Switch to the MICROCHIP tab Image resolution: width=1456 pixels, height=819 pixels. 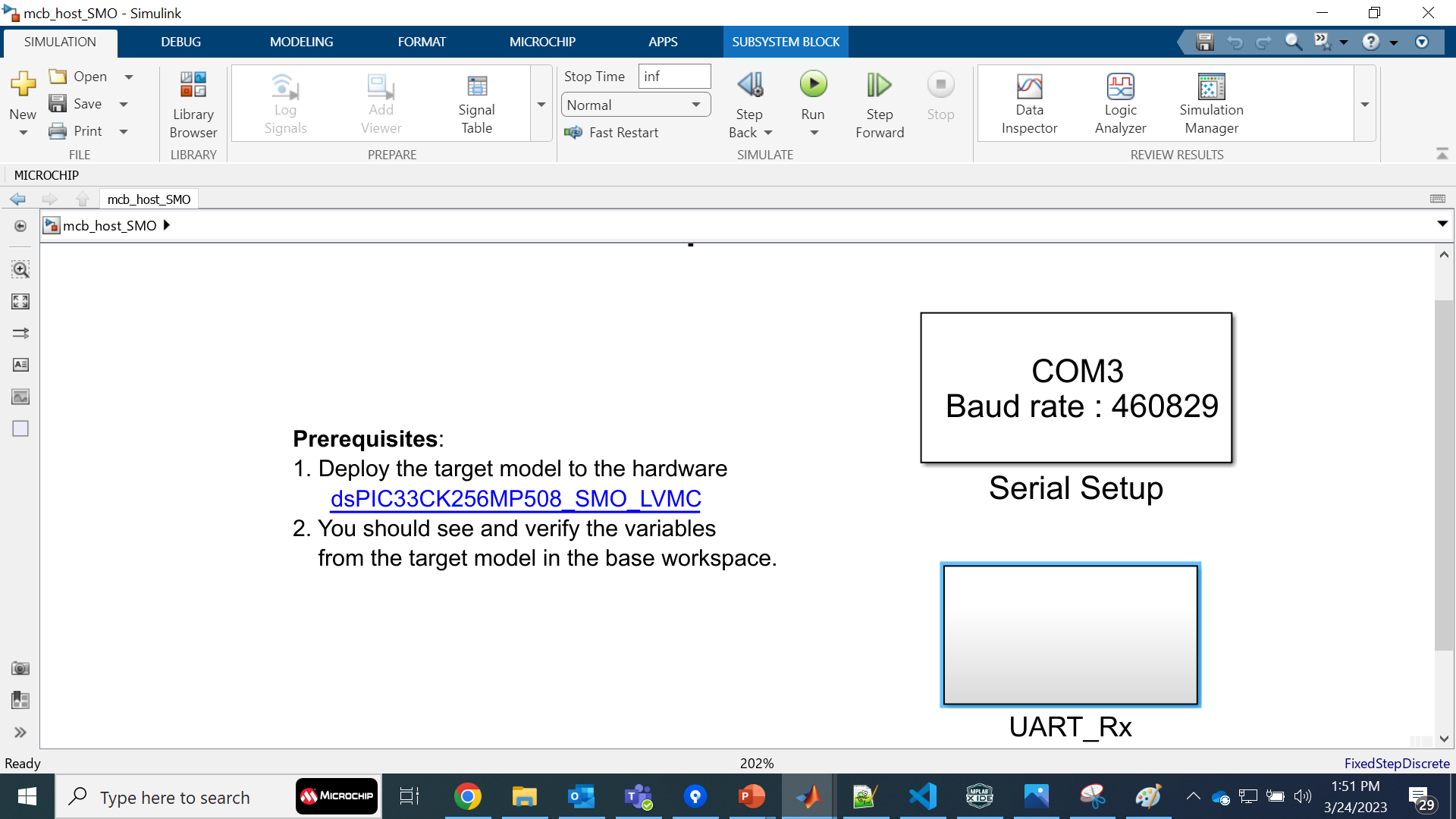click(x=542, y=42)
